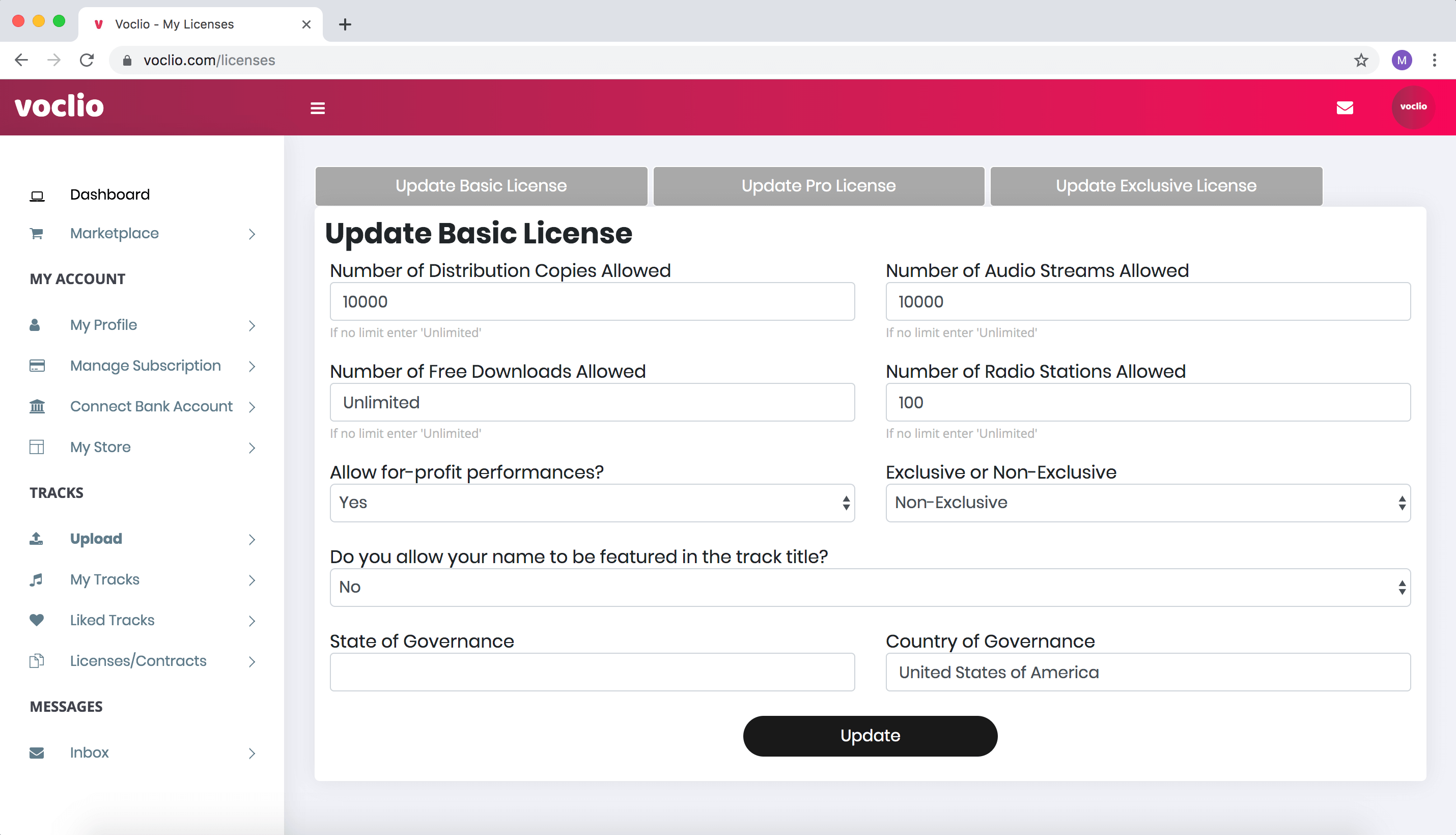Click the hamburger menu icon in header

317,108
